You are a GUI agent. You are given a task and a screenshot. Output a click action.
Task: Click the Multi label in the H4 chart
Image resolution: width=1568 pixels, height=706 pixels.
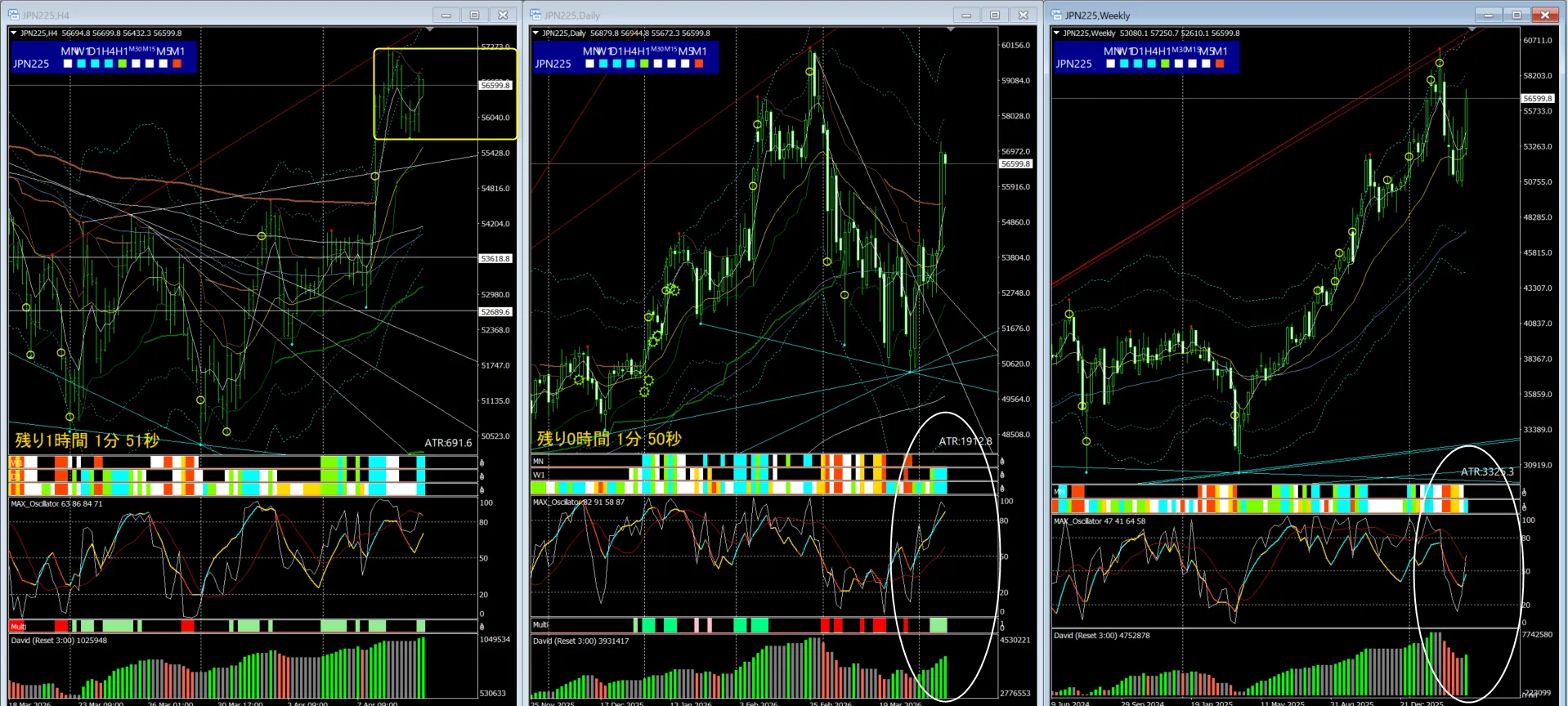coord(18,627)
